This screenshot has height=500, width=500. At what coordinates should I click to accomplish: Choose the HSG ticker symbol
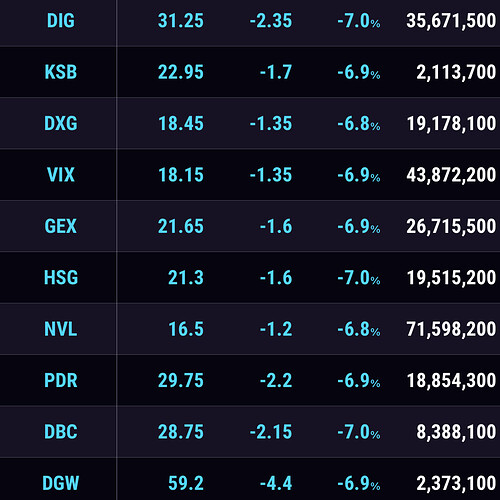61,277
